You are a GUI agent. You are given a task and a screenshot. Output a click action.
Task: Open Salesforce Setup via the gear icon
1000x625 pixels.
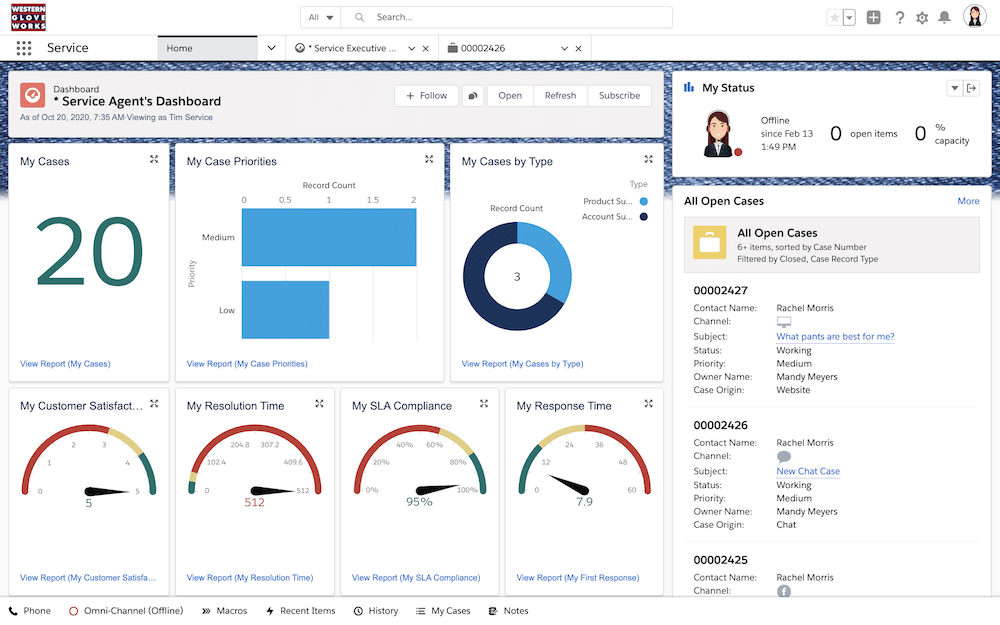[x=922, y=17]
